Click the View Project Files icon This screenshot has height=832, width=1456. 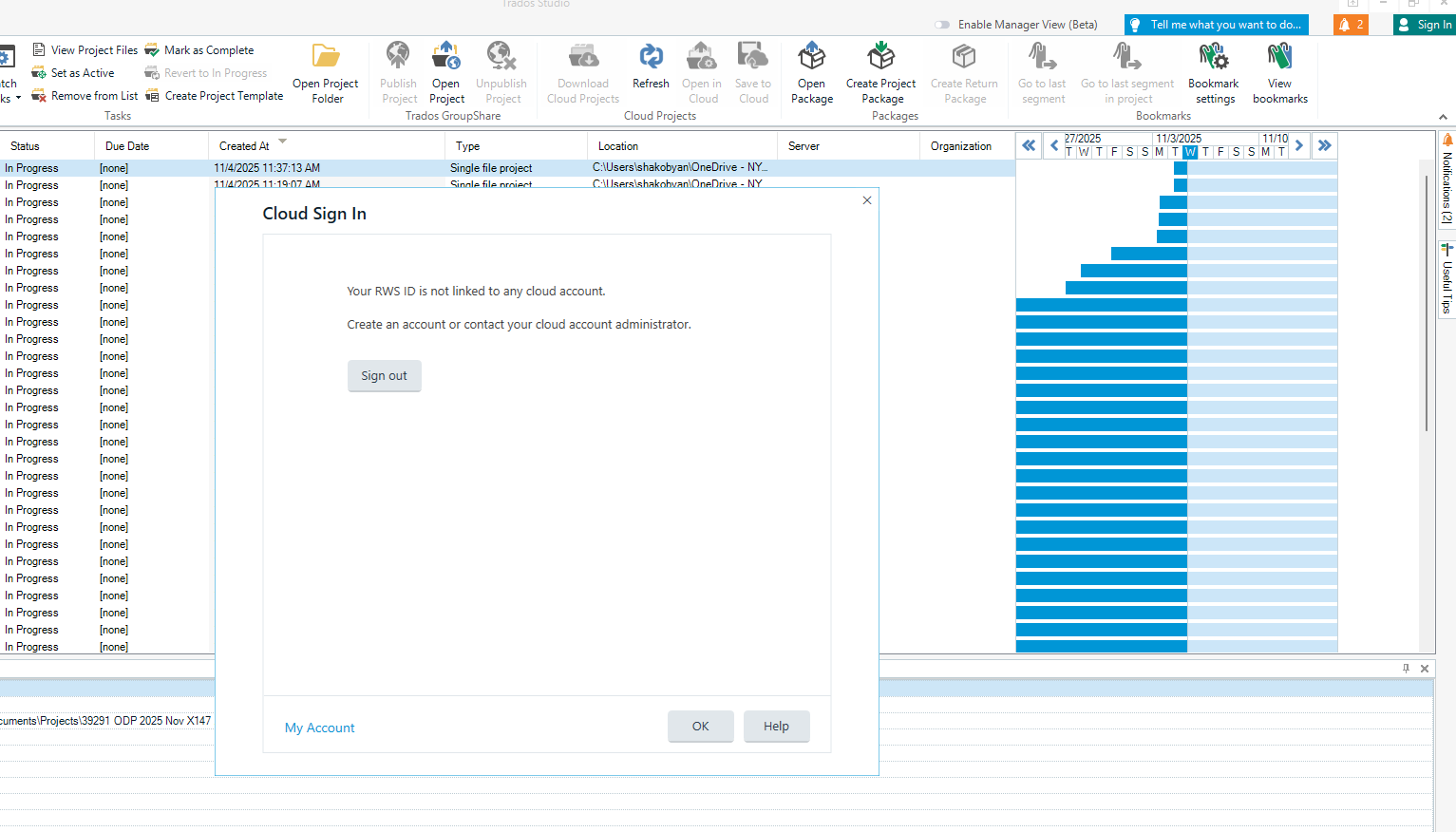click(x=84, y=49)
